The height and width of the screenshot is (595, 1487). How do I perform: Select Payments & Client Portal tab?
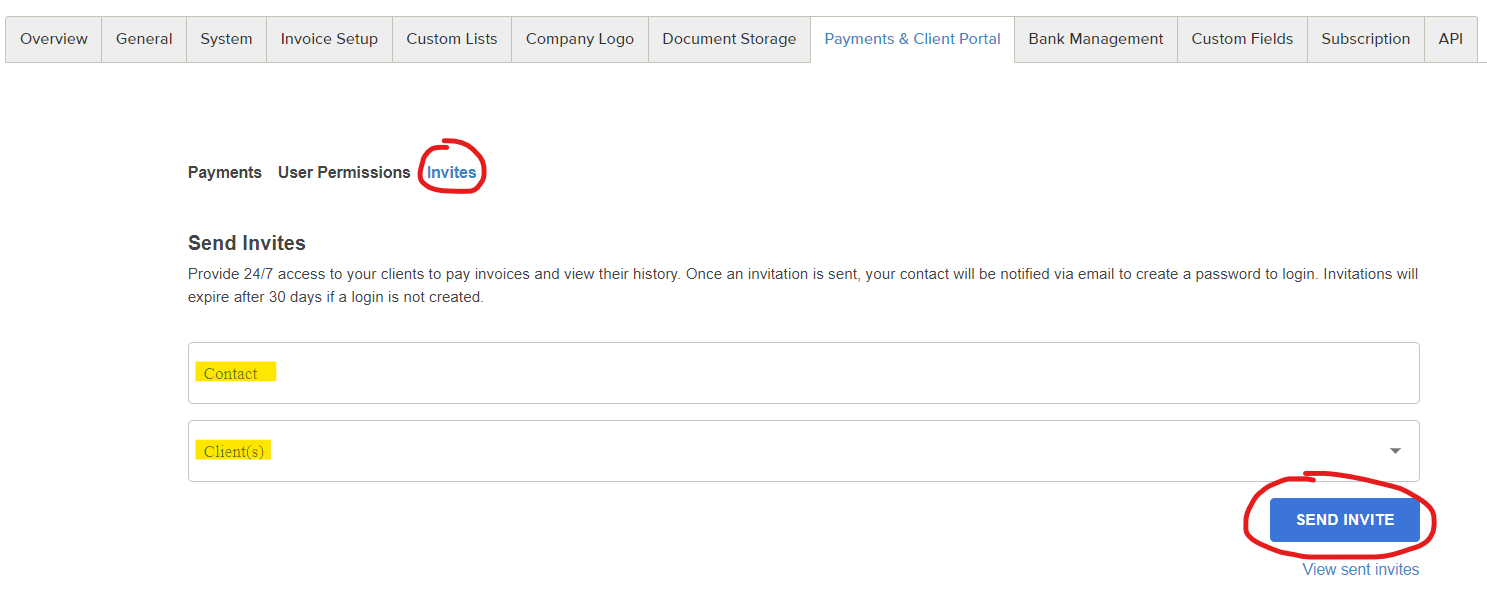[912, 39]
